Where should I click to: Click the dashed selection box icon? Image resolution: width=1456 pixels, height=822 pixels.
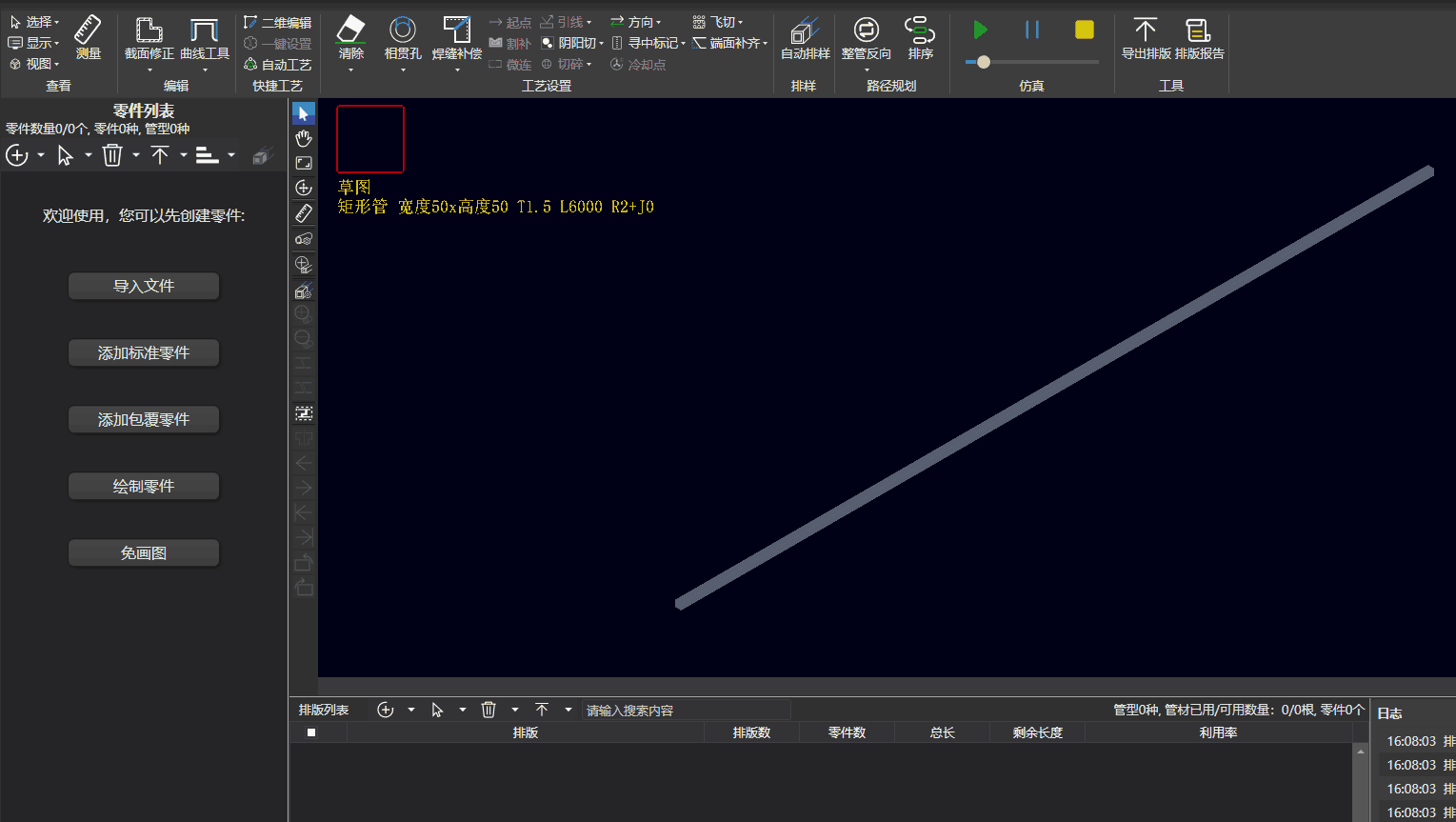(x=304, y=413)
